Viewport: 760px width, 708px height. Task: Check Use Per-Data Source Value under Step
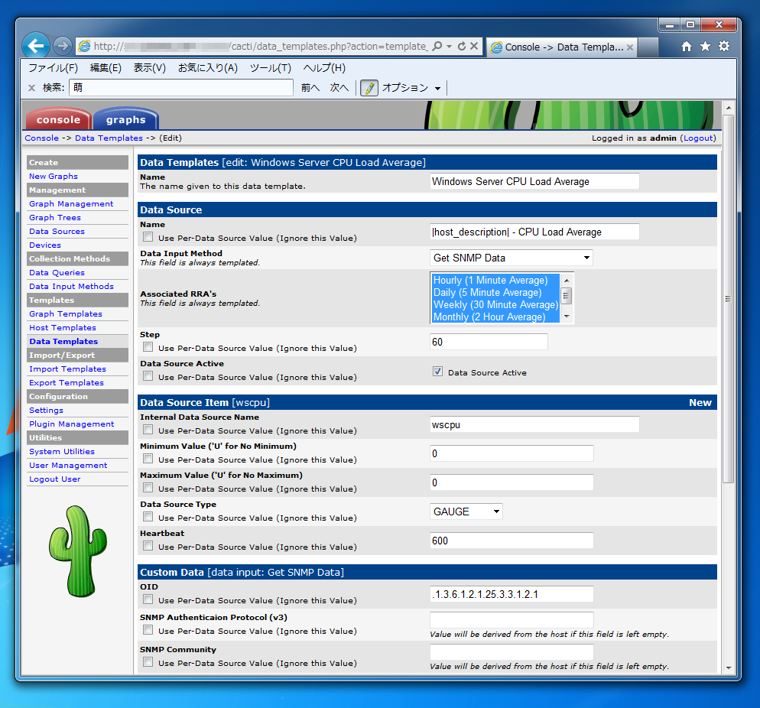pyautogui.click(x=148, y=347)
